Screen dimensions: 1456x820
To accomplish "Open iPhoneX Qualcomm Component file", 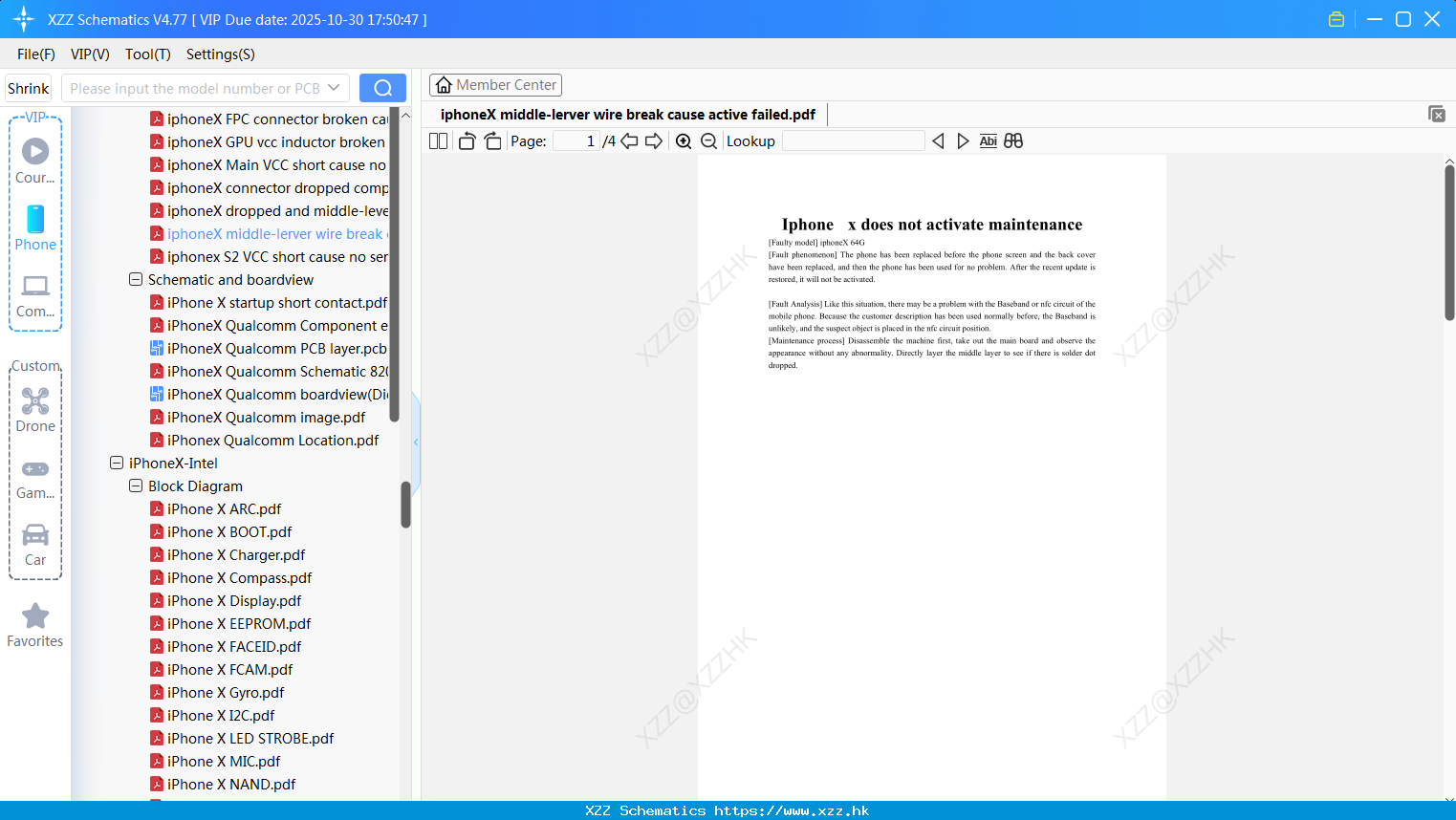I will coord(269,325).
